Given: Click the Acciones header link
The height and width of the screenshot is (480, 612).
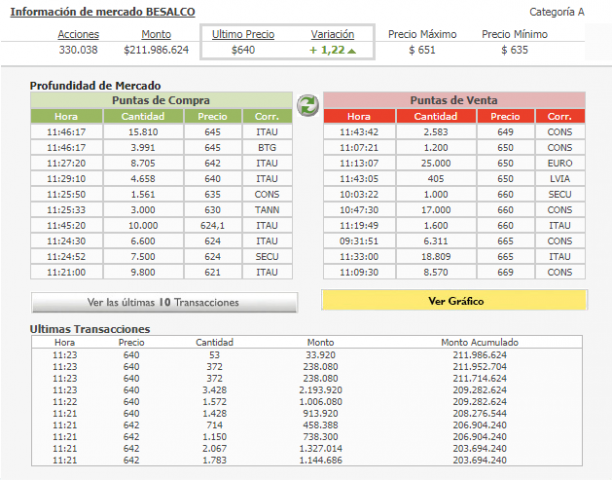Looking at the screenshot, I should 78,34.
